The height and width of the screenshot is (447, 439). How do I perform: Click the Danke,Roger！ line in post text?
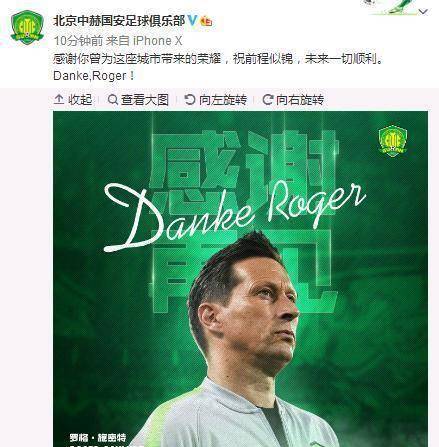94,76
